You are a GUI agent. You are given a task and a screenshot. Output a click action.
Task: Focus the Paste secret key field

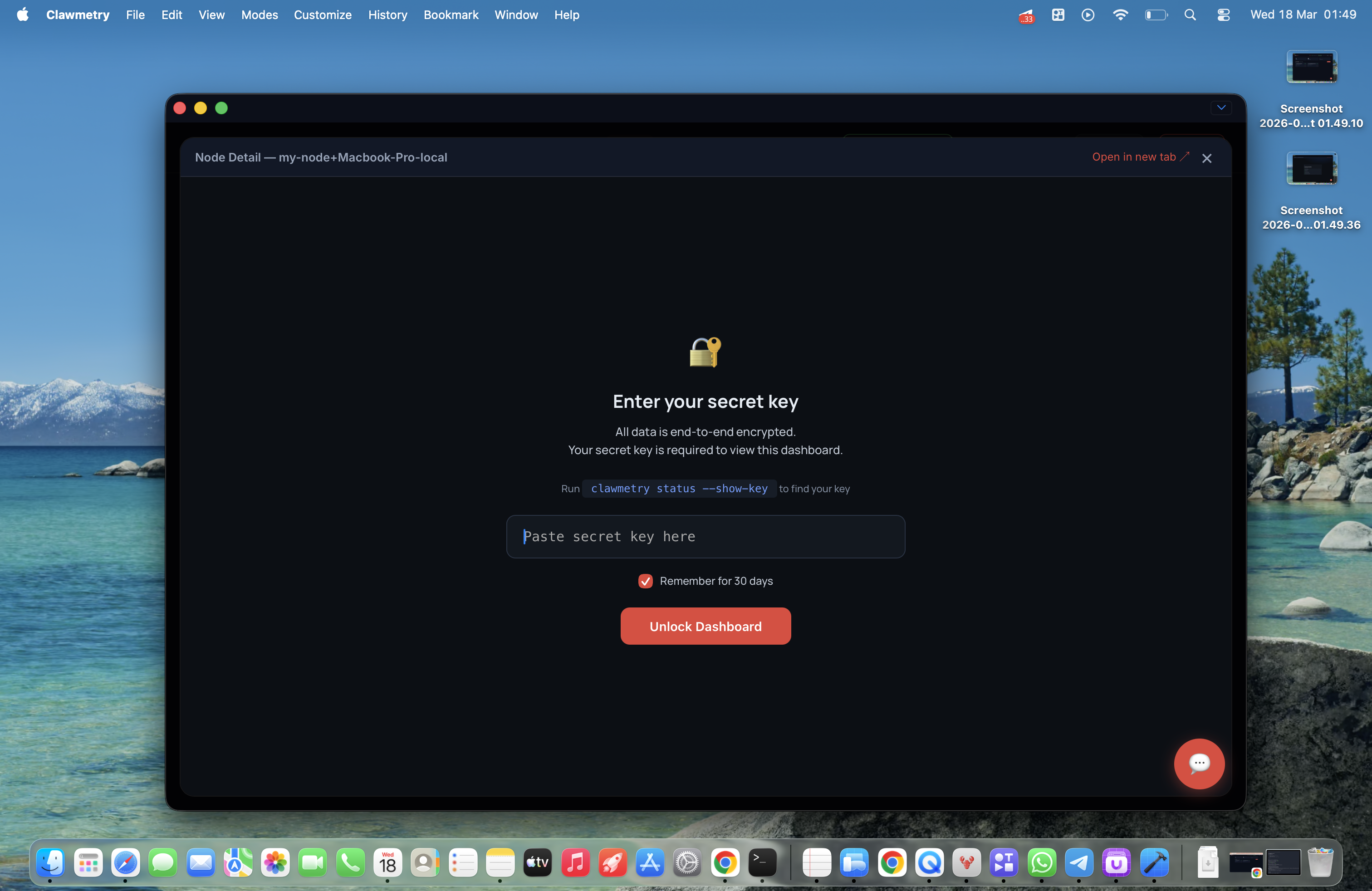pos(705,537)
